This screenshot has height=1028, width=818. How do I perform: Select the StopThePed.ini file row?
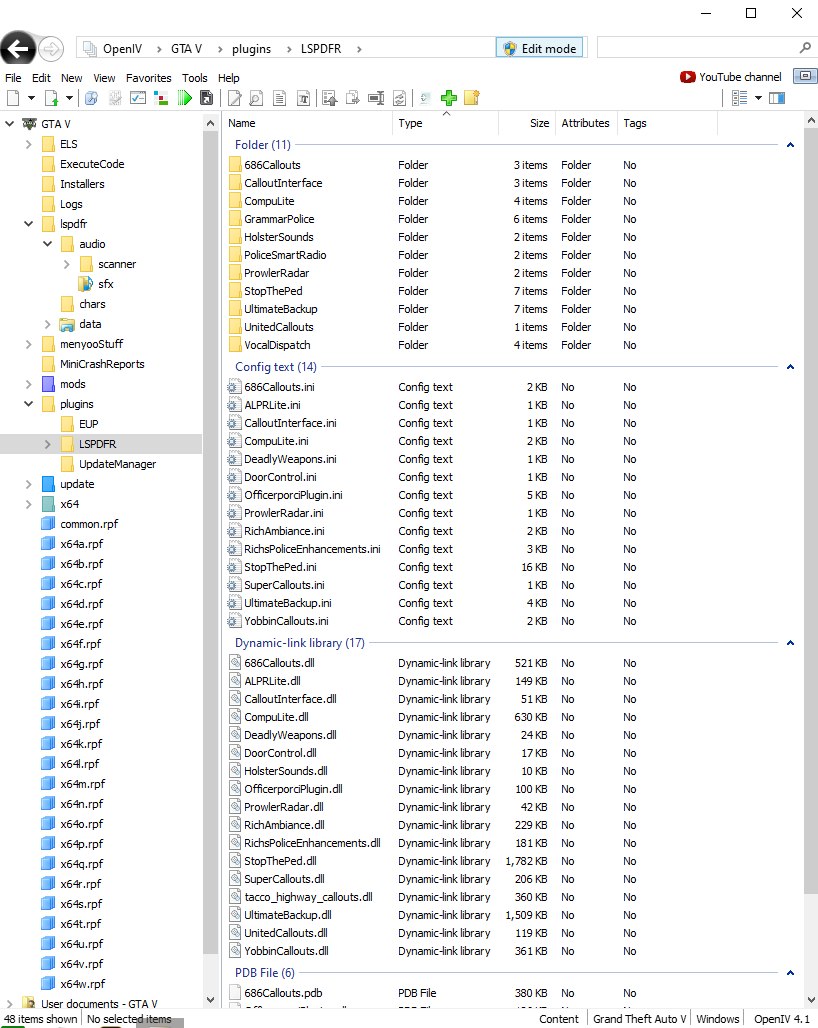511,567
